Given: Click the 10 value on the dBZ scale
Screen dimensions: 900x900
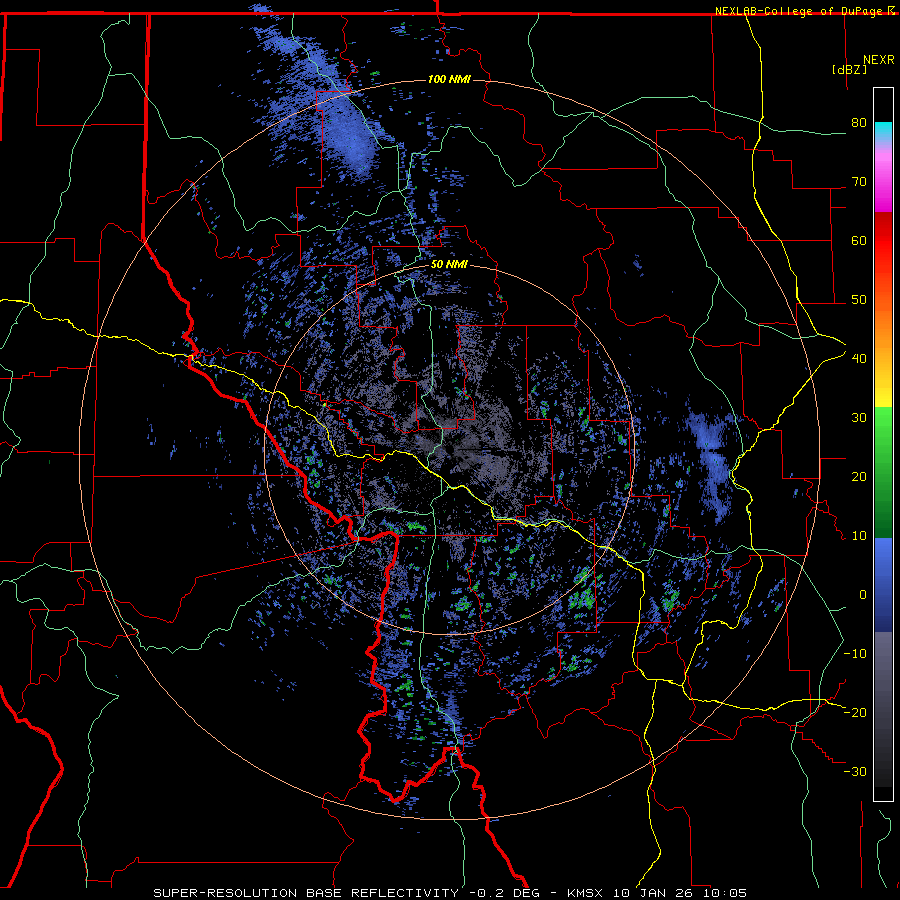Looking at the screenshot, I should tap(859, 536).
